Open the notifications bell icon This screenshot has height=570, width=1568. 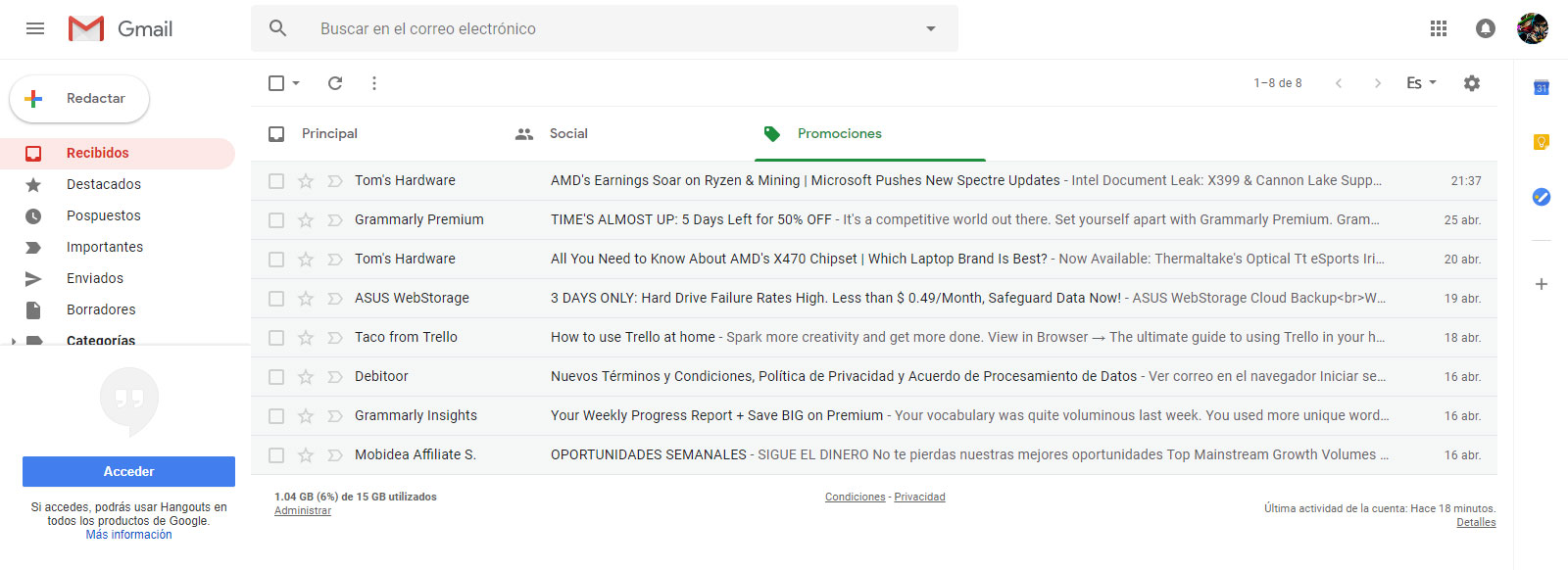point(1486,28)
